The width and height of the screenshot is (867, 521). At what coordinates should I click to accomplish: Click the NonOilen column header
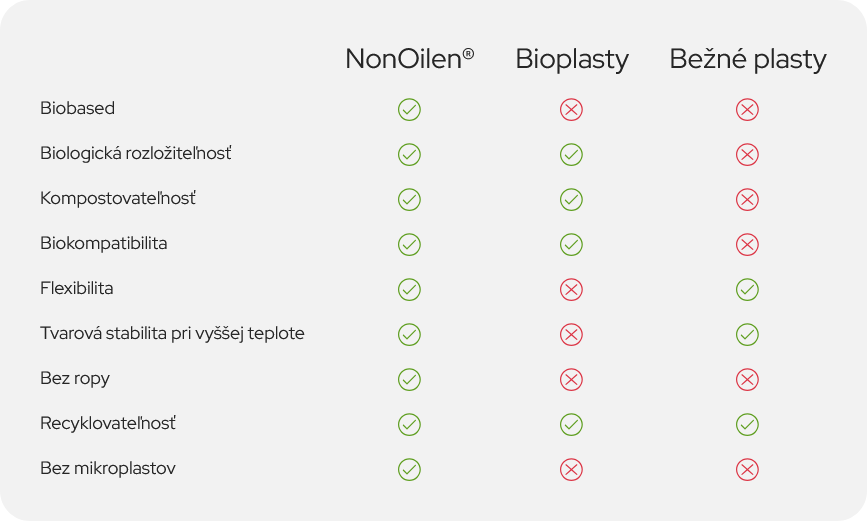tap(410, 59)
